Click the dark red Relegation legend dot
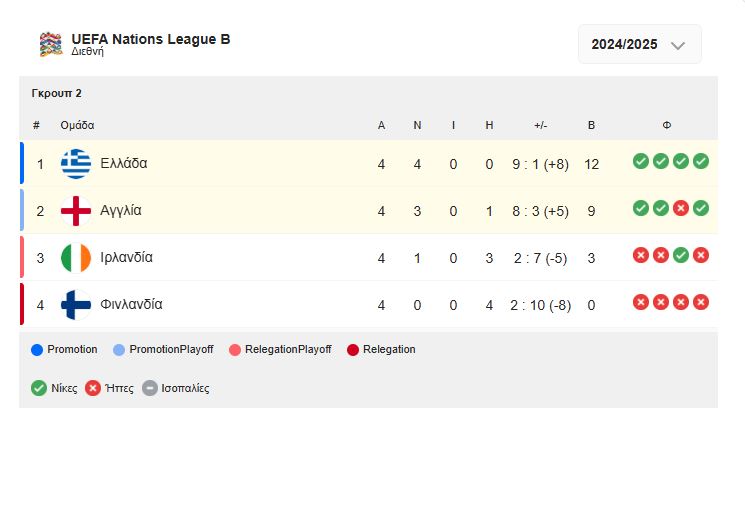The height and width of the screenshot is (514, 745). click(353, 350)
